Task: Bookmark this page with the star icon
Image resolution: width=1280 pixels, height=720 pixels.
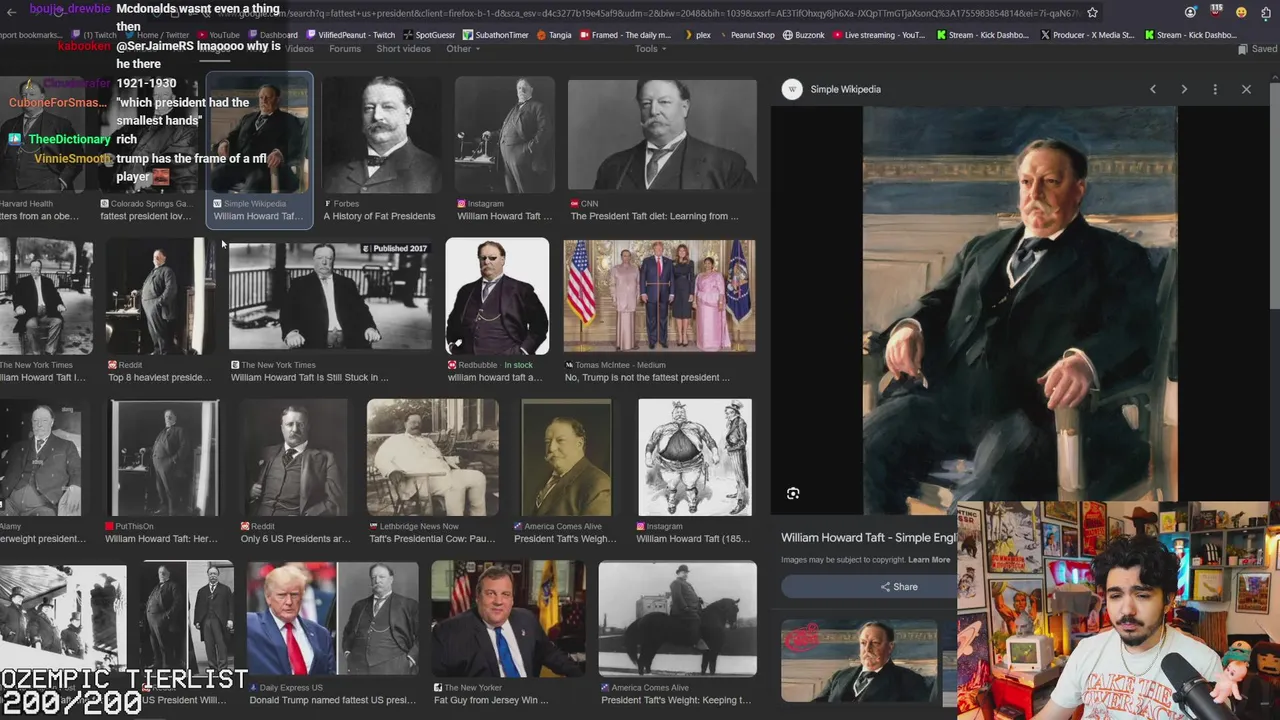Action: point(1092,13)
